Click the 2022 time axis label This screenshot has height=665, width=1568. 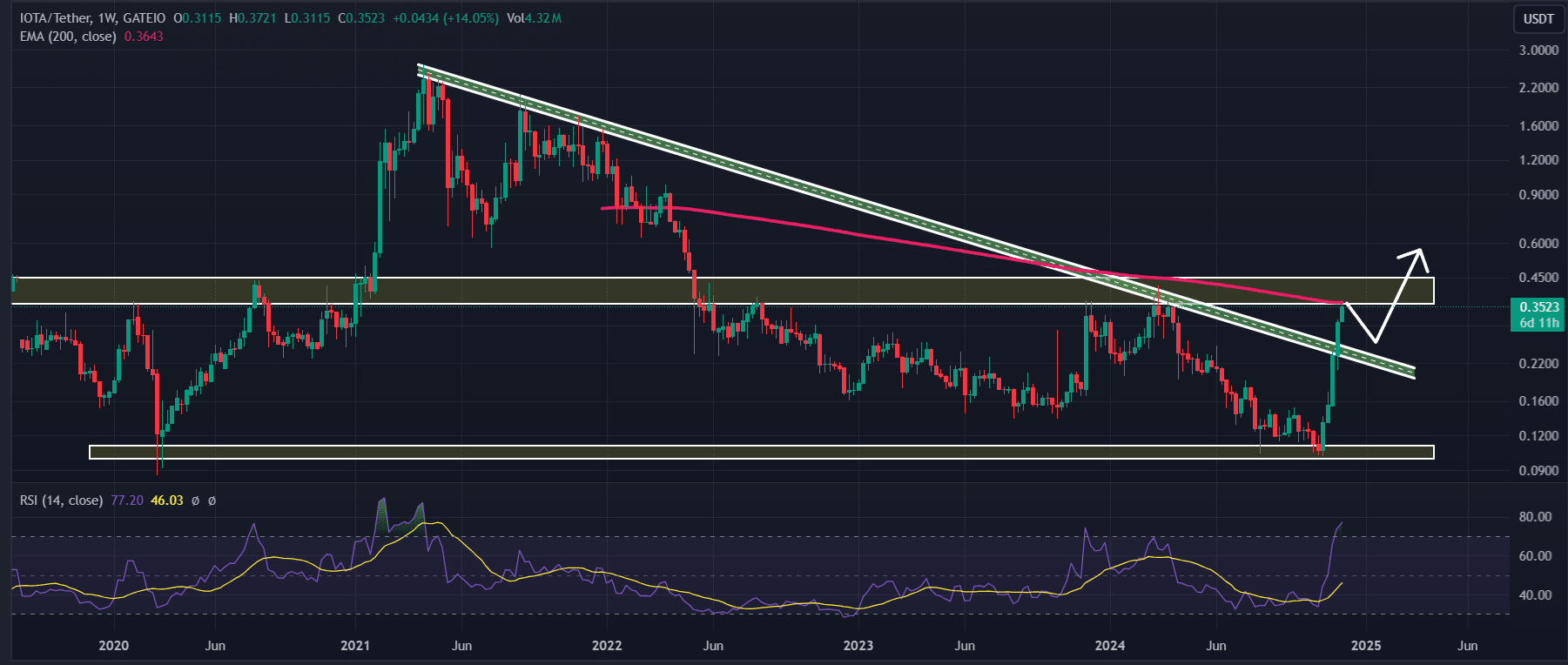click(607, 646)
